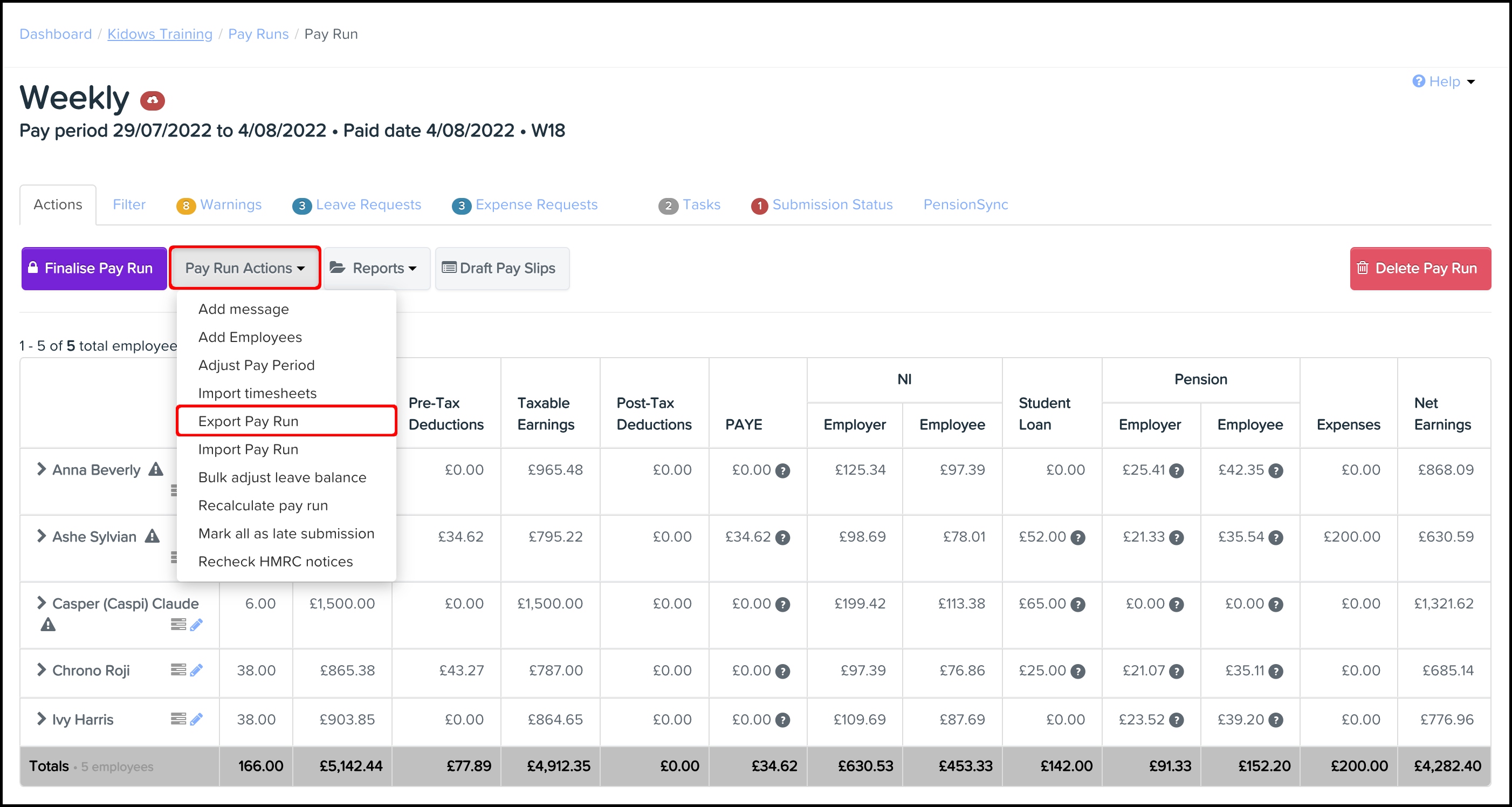Click Ivy Harris's notes list icon
This screenshot has width=1512, height=807.
coord(178,719)
